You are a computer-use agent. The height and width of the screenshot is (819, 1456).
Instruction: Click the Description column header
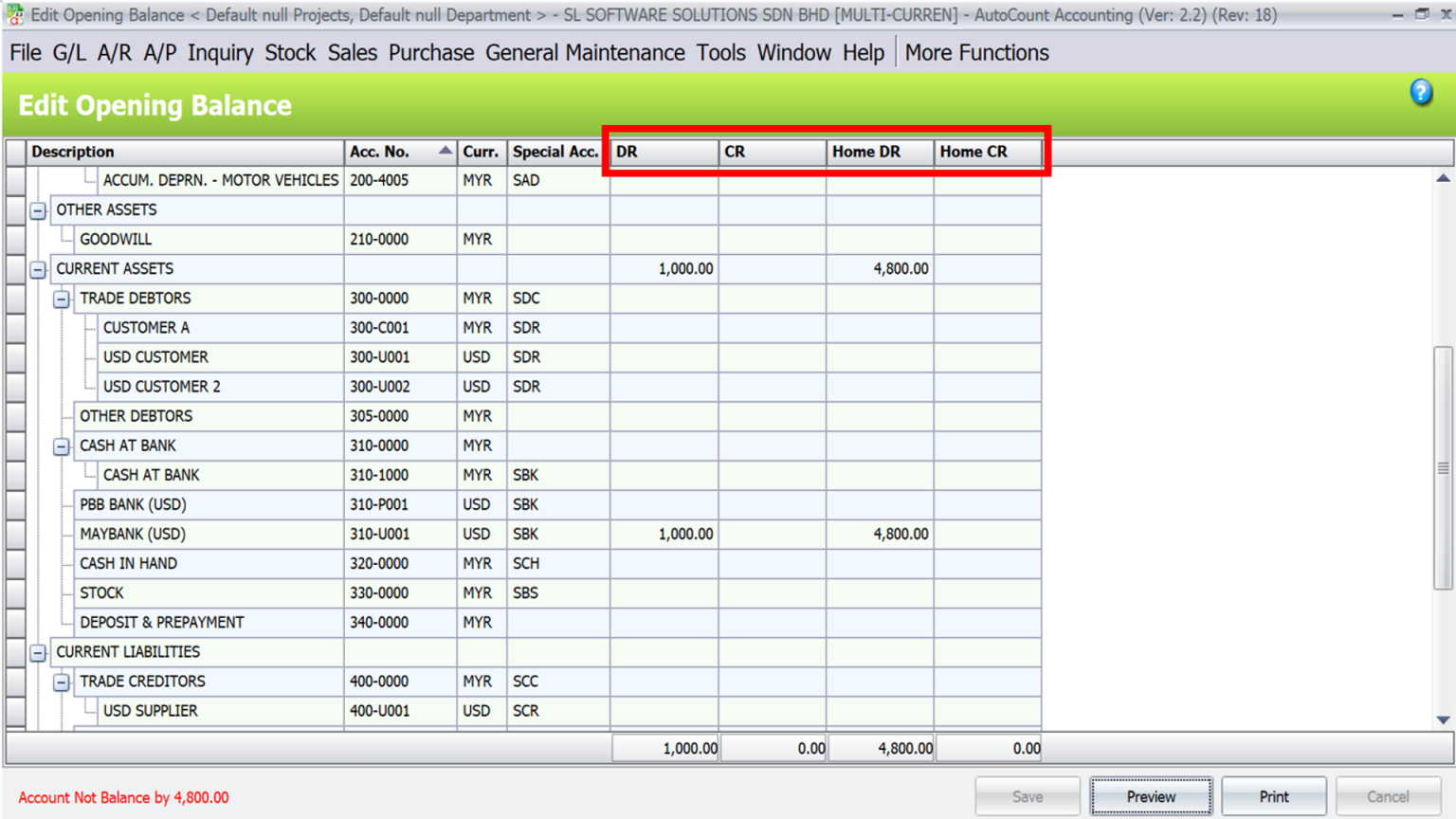(x=185, y=152)
